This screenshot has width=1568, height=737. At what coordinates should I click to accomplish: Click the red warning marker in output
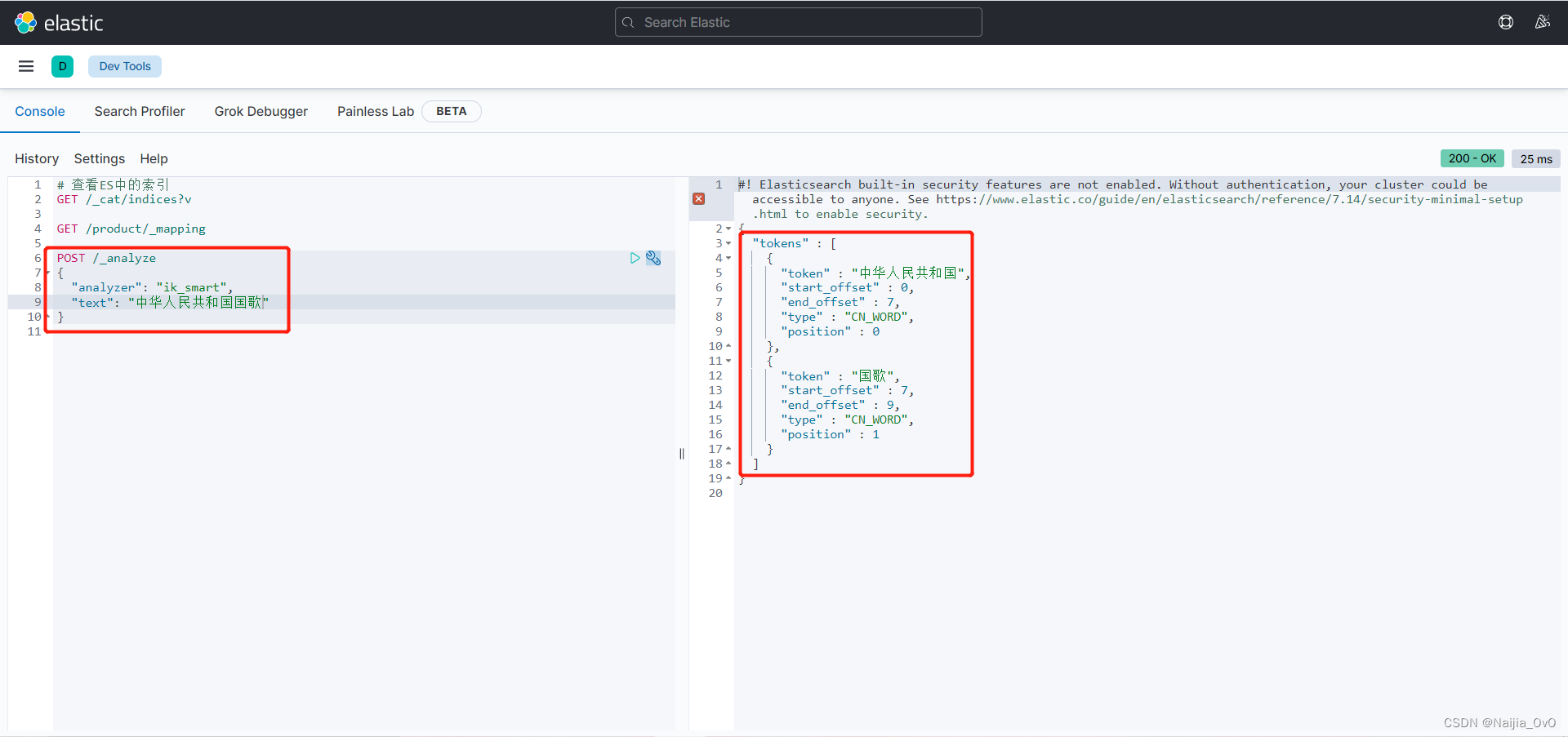699,198
